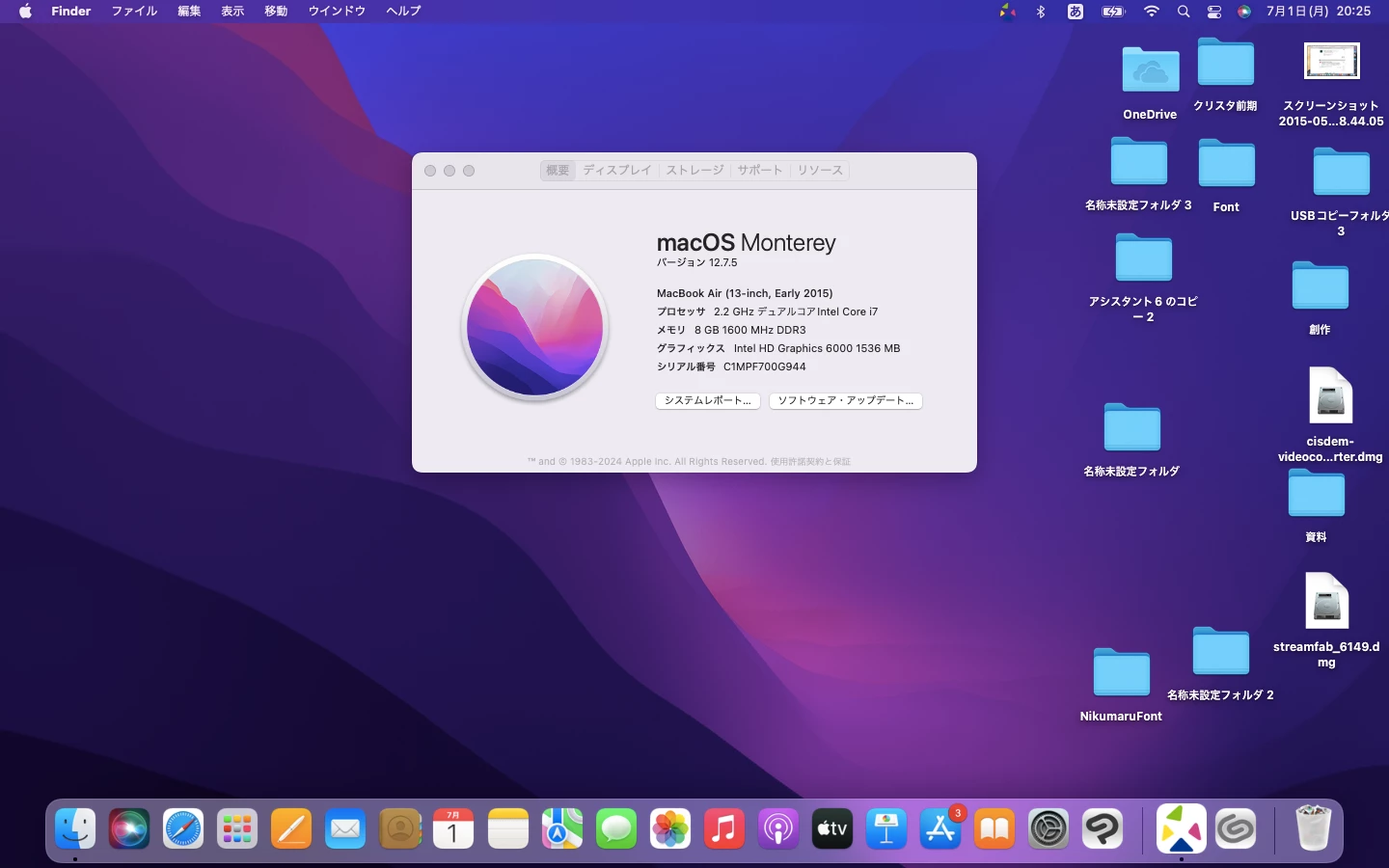Open the Apple menu
Screen dimensions: 1389x868
click(x=25, y=11)
